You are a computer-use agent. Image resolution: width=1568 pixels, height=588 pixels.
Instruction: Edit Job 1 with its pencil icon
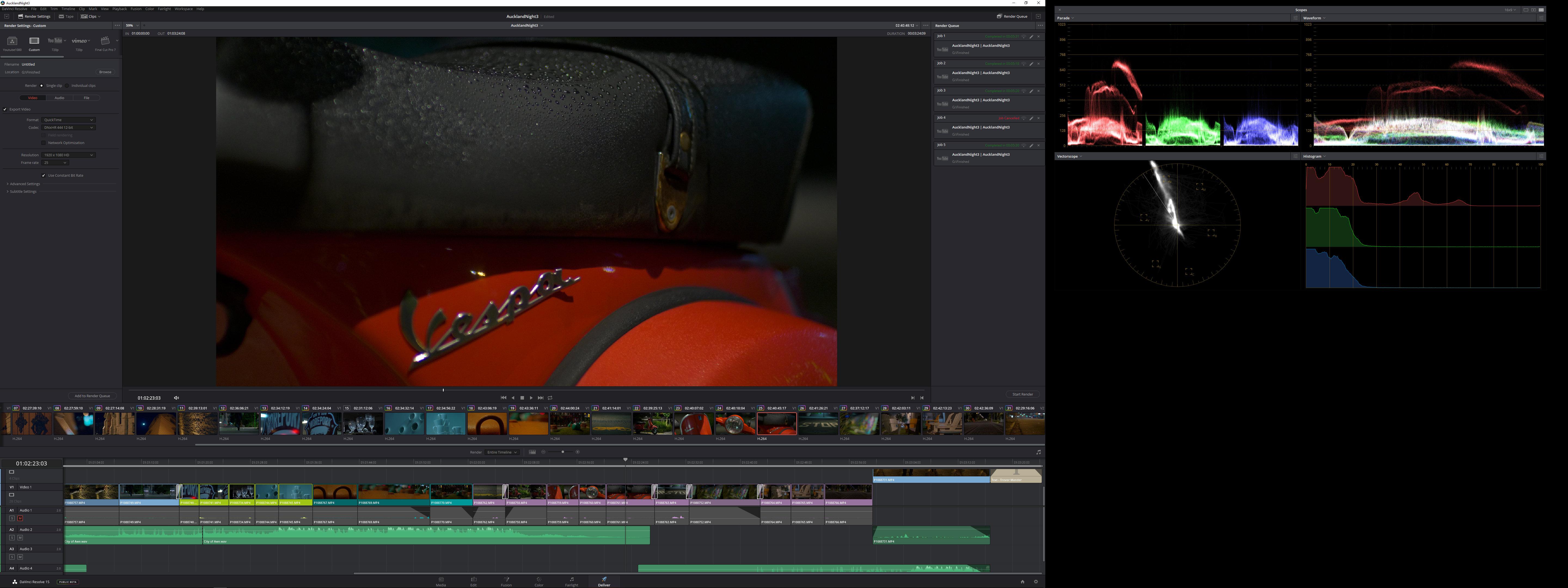pos(1031,36)
